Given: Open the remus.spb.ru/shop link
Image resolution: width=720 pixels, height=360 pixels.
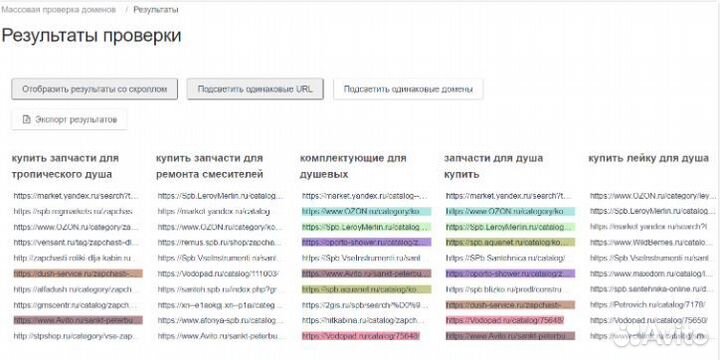Looking at the screenshot, I should pos(218,242).
